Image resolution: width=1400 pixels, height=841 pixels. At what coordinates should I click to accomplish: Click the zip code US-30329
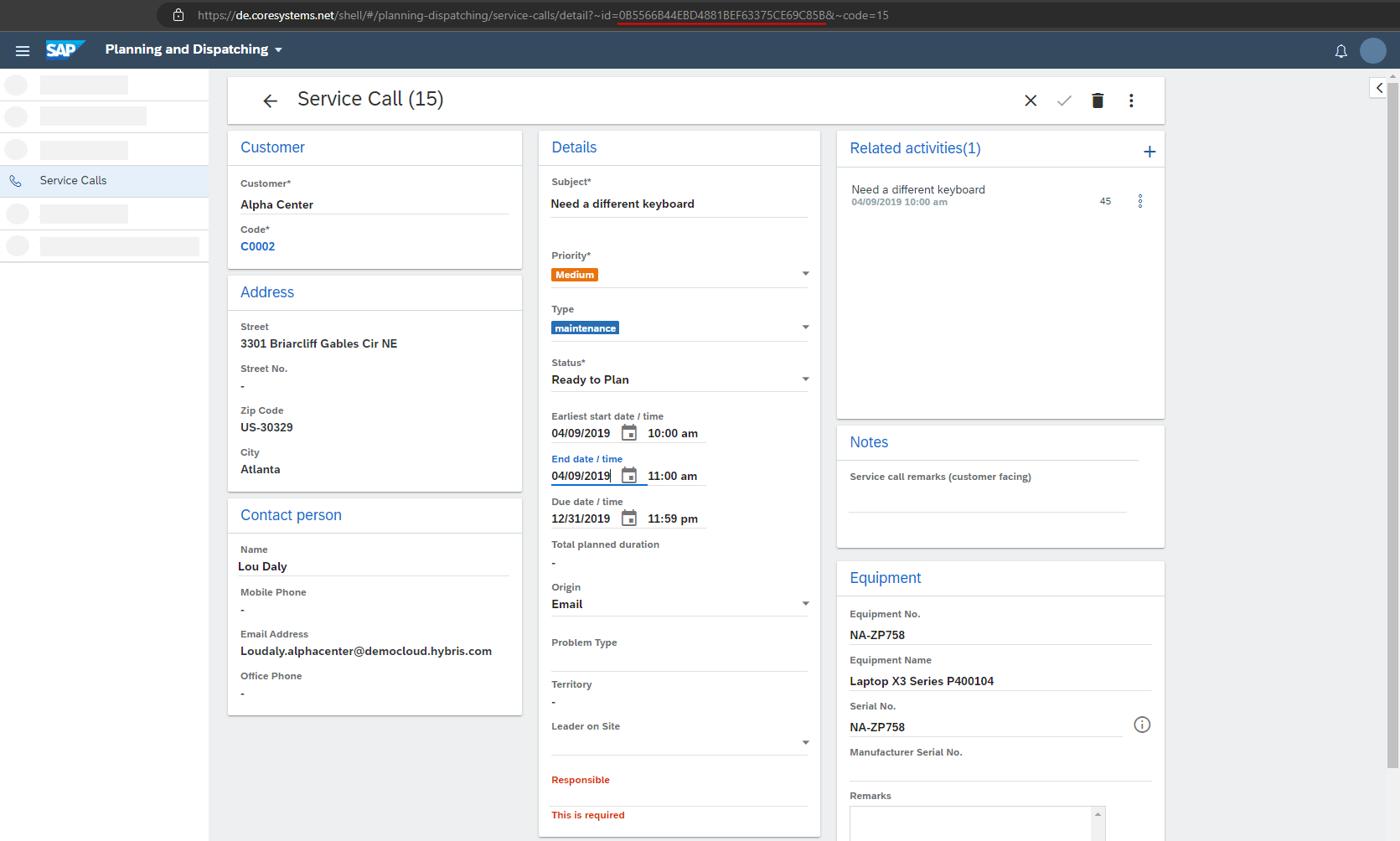pyautogui.click(x=266, y=428)
